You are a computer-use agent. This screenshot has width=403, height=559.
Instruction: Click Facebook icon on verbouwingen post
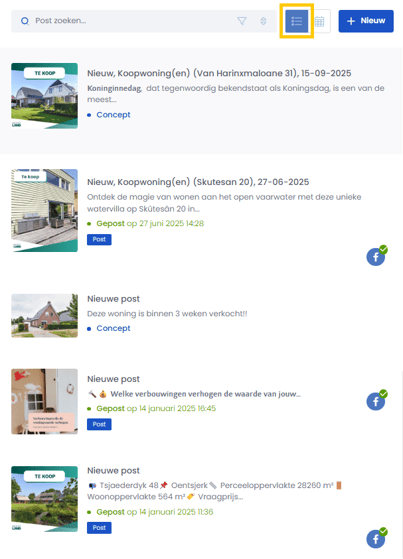(x=376, y=400)
